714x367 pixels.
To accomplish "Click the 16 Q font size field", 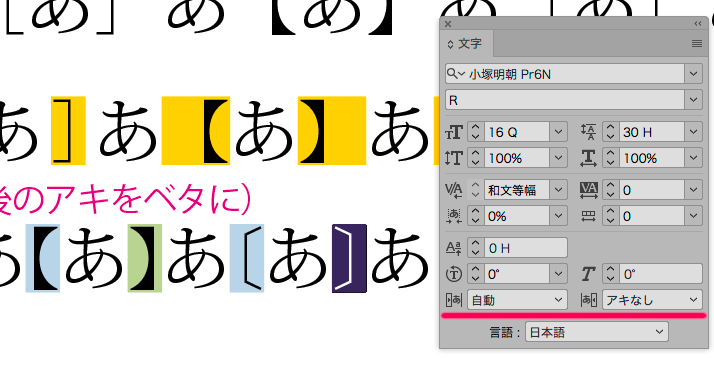I will pyautogui.click(x=517, y=132).
